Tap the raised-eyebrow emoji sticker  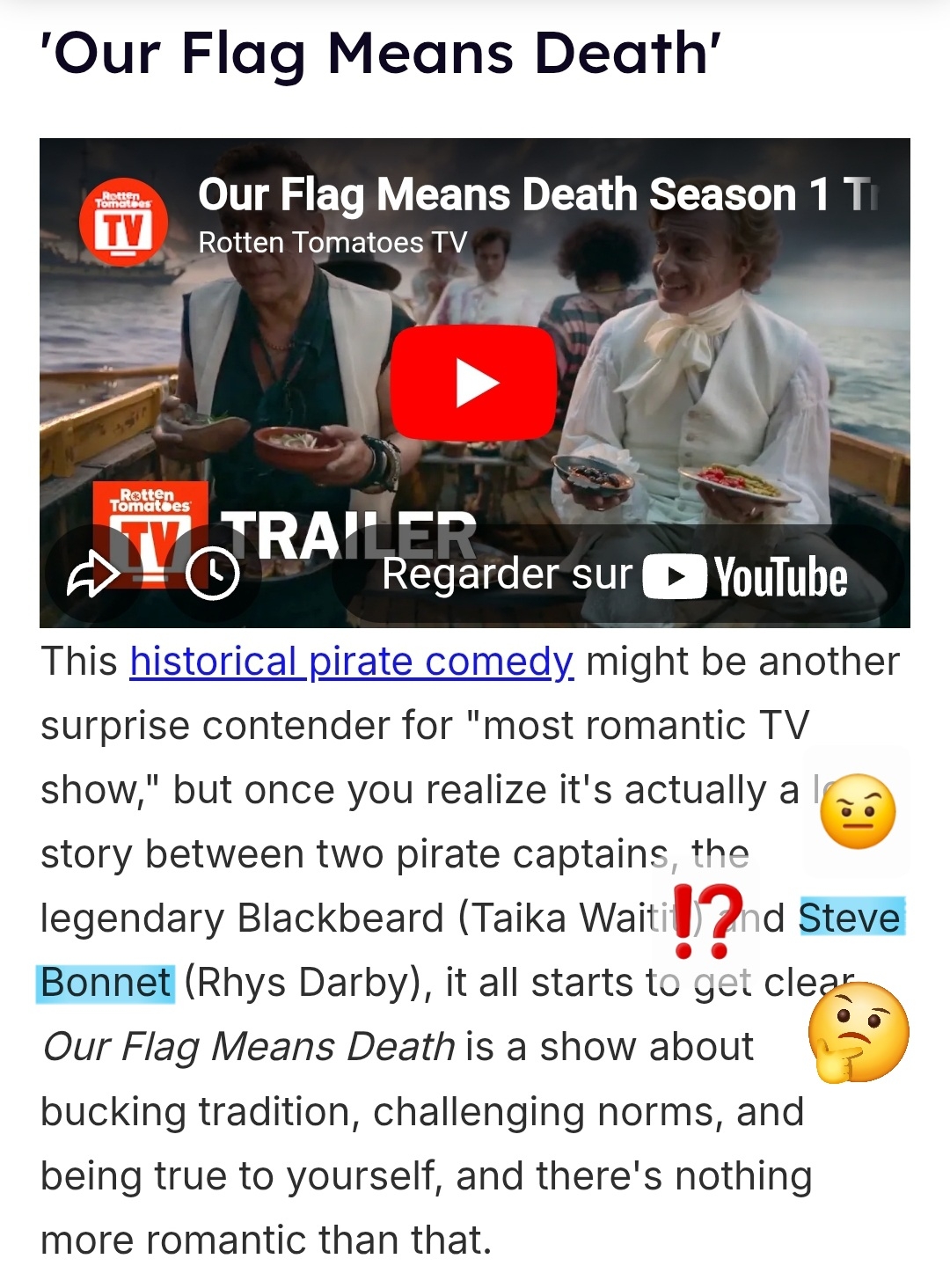[858, 811]
